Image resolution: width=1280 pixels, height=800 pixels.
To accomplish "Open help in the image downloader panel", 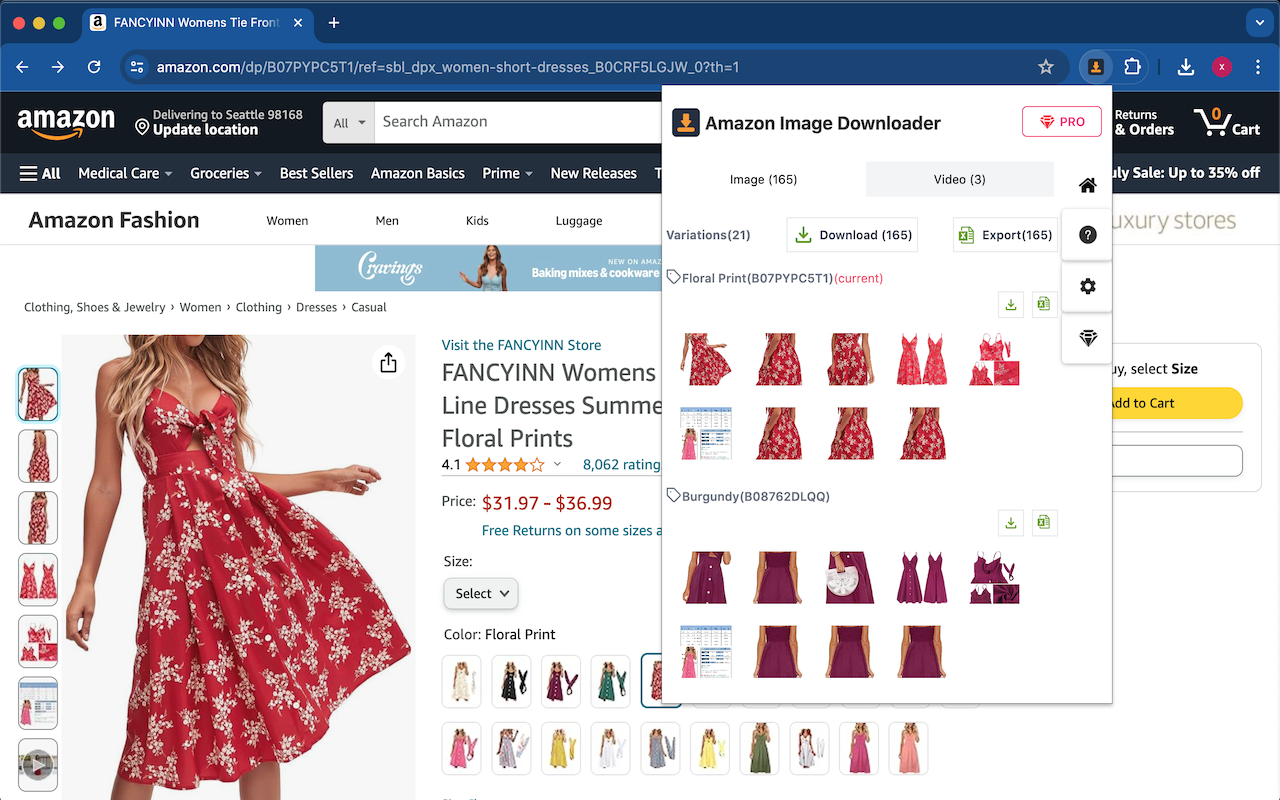I will pyautogui.click(x=1088, y=235).
